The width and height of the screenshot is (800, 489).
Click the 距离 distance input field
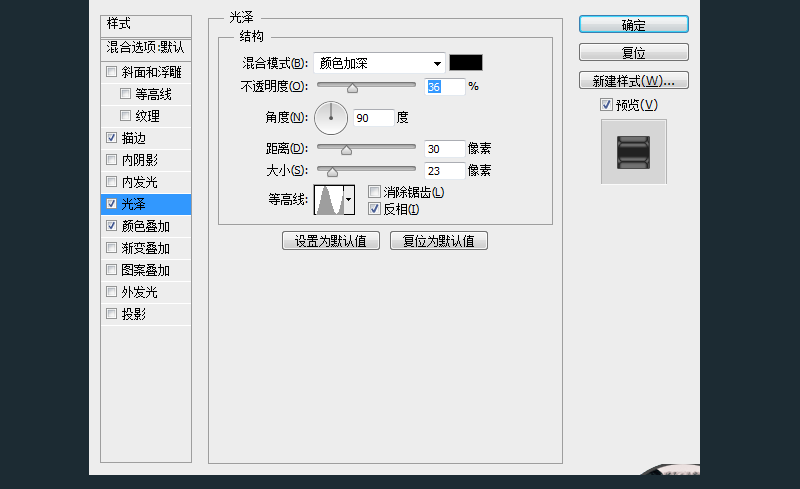[444, 148]
